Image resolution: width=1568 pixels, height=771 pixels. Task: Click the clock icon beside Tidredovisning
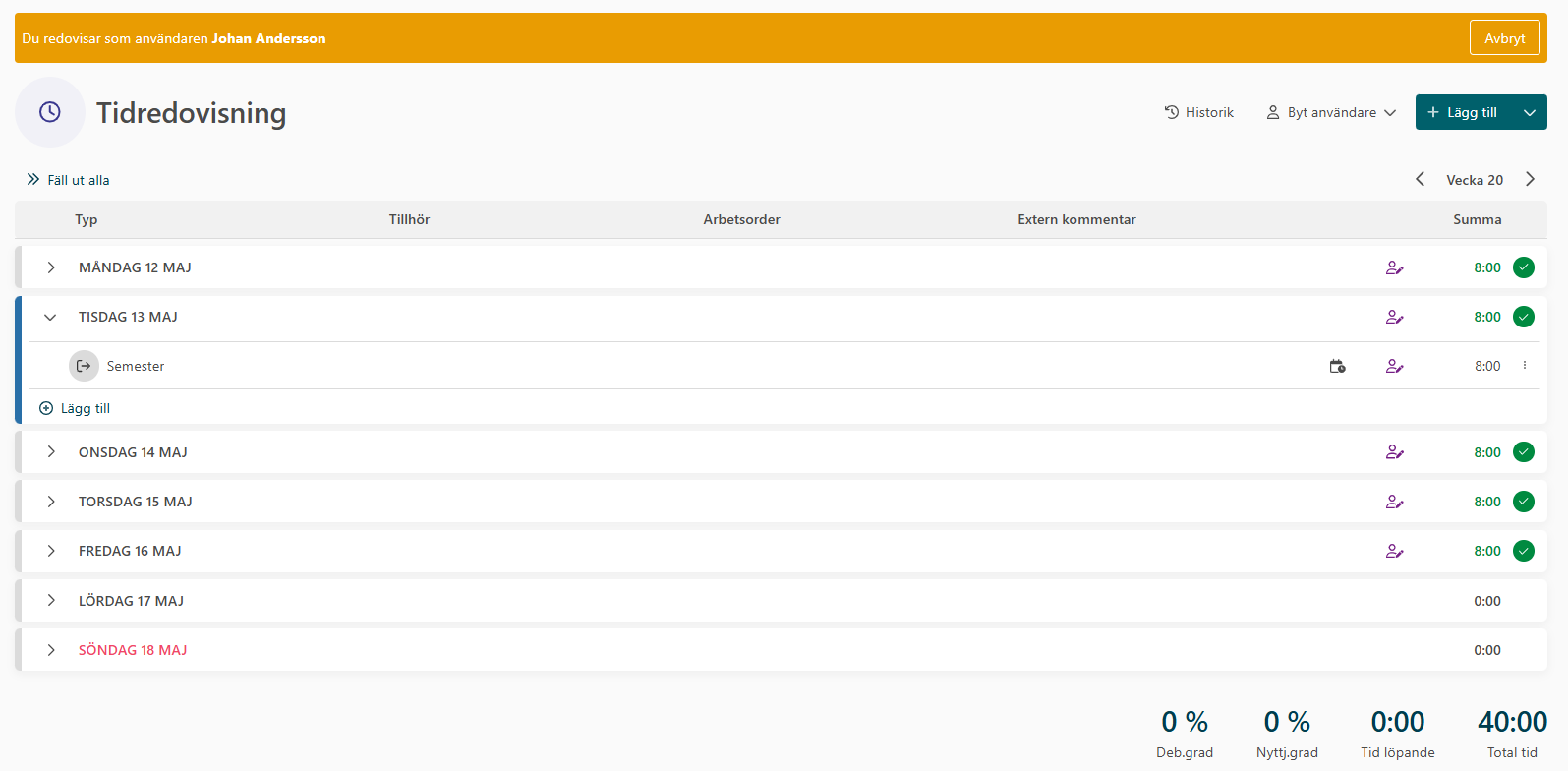(x=50, y=112)
